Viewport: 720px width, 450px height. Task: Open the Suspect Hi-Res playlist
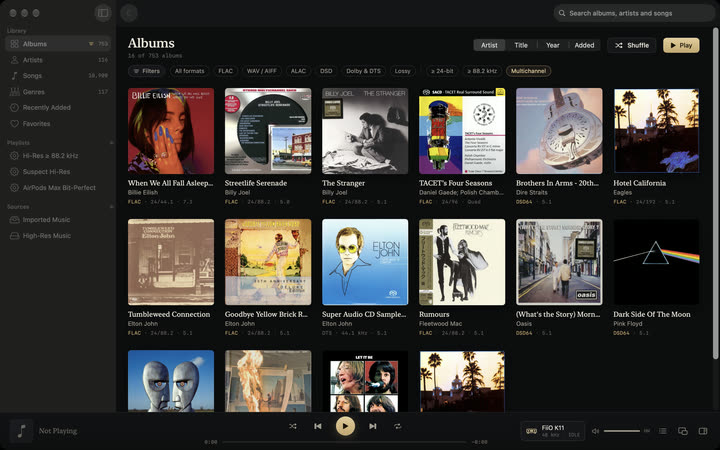click(58, 172)
